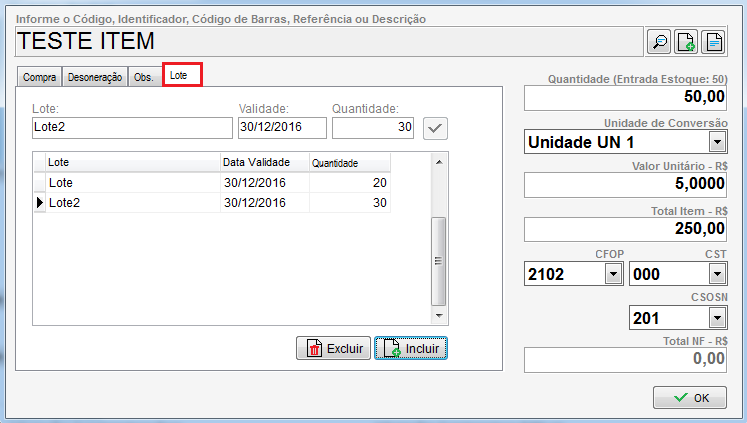Image resolution: width=747 pixels, height=423 pixels.
Task: Click the lot grid scrollbar down arrow
Action: (x=438, y=318)
